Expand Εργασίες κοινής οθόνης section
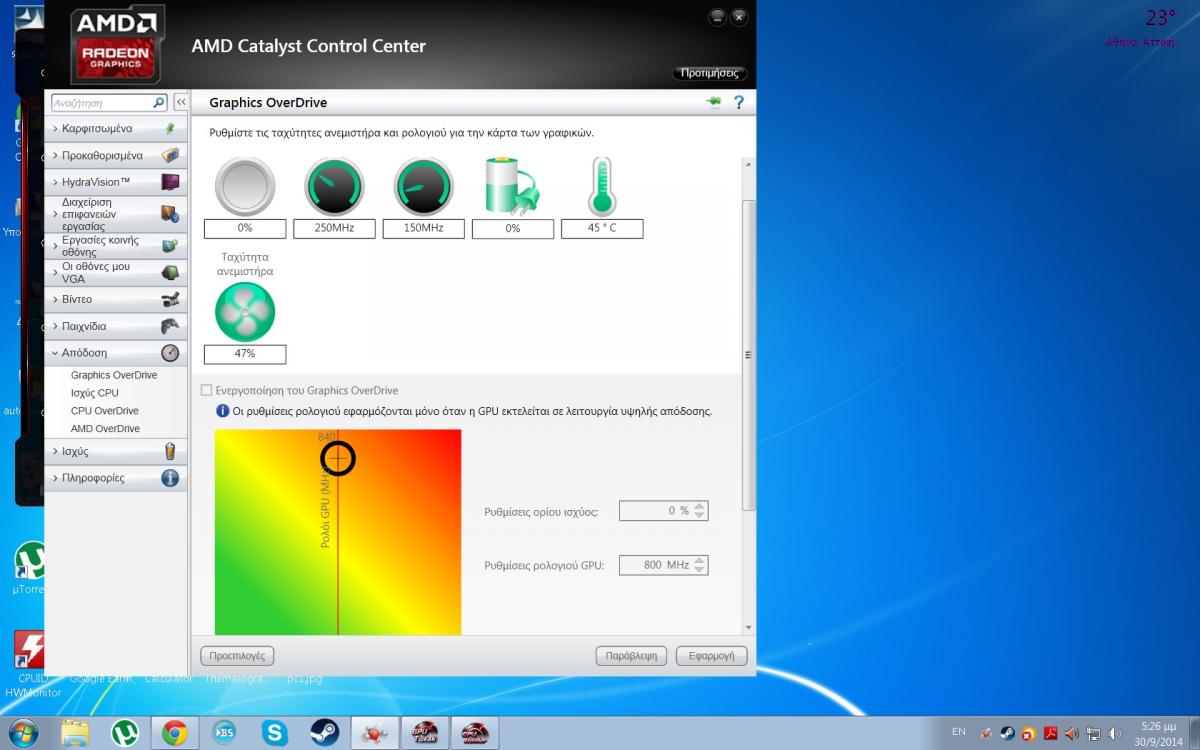 point(116,246)
